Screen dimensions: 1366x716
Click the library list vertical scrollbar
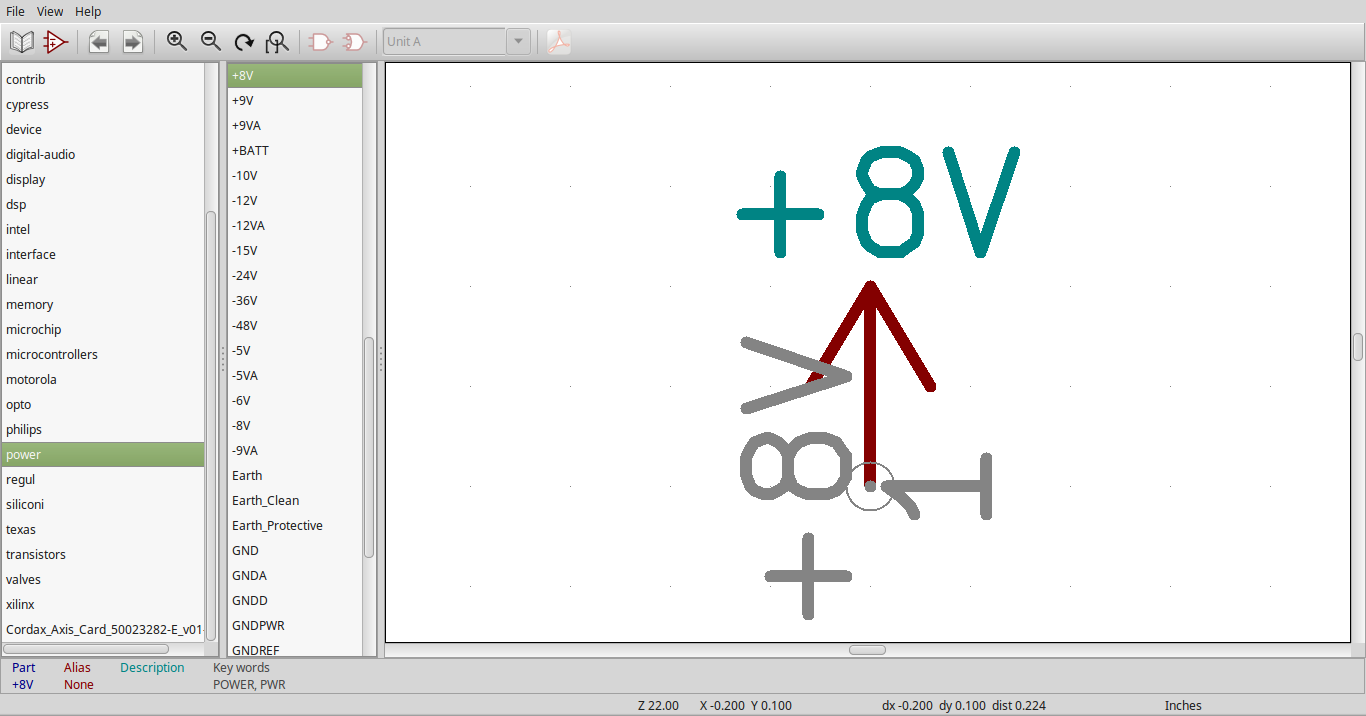211,425
